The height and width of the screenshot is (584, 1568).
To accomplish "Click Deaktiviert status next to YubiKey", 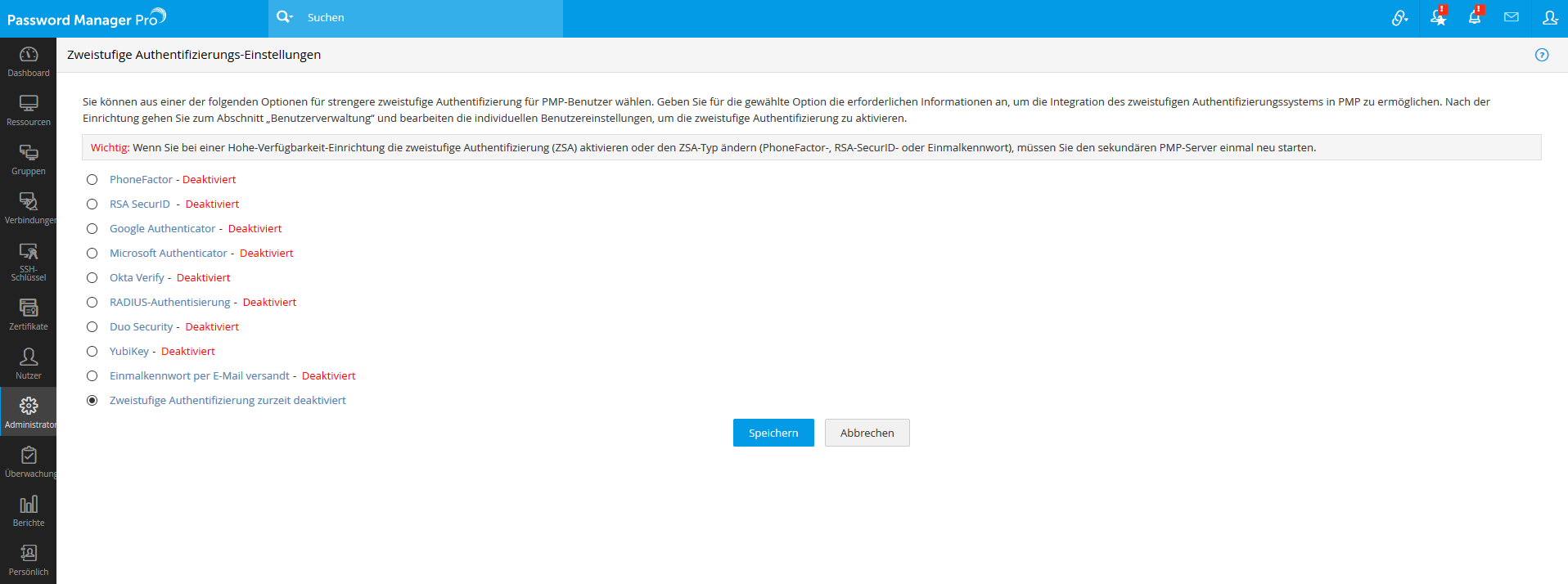I will 188,352.
